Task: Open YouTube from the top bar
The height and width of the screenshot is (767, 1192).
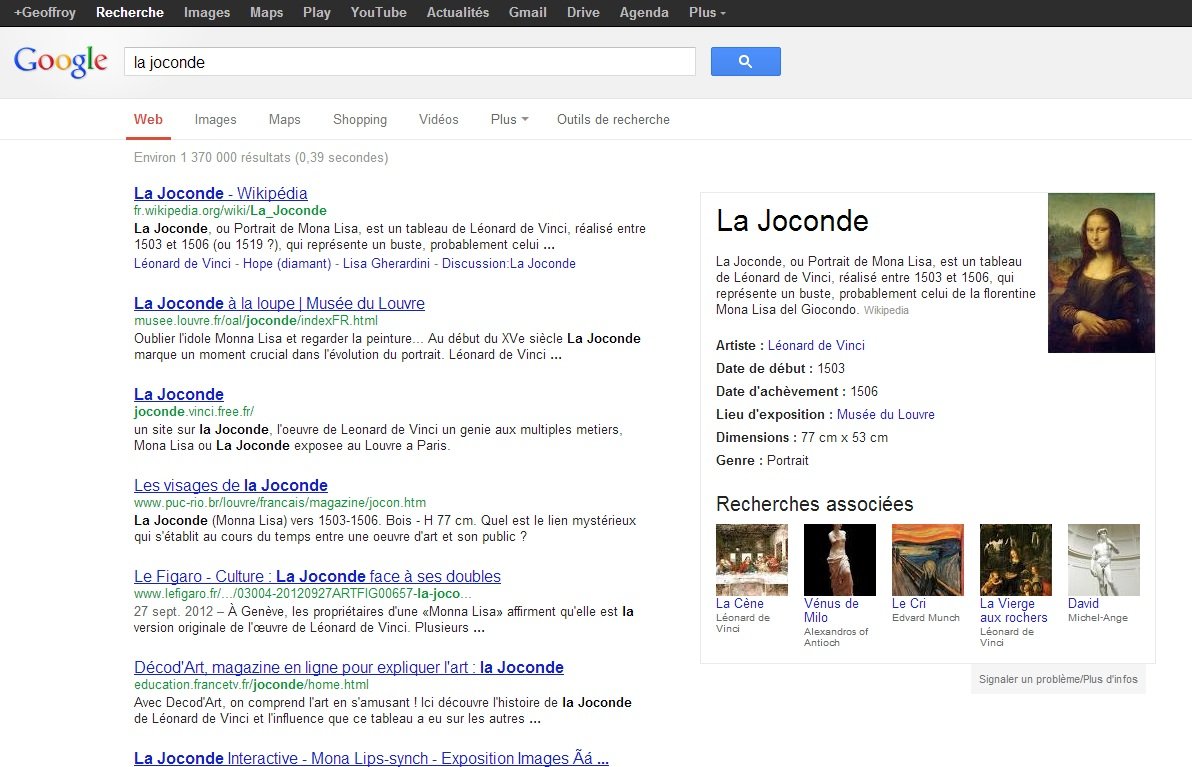Action: click(379, 12)
